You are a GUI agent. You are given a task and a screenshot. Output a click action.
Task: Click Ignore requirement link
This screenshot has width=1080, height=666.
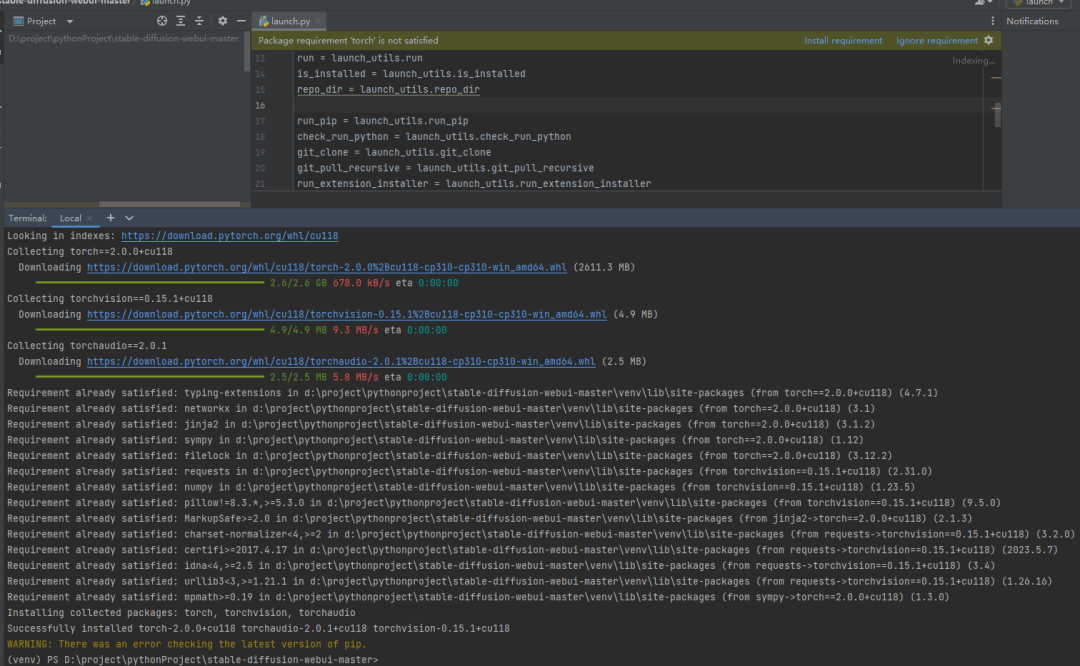click(x=937, y=41)
